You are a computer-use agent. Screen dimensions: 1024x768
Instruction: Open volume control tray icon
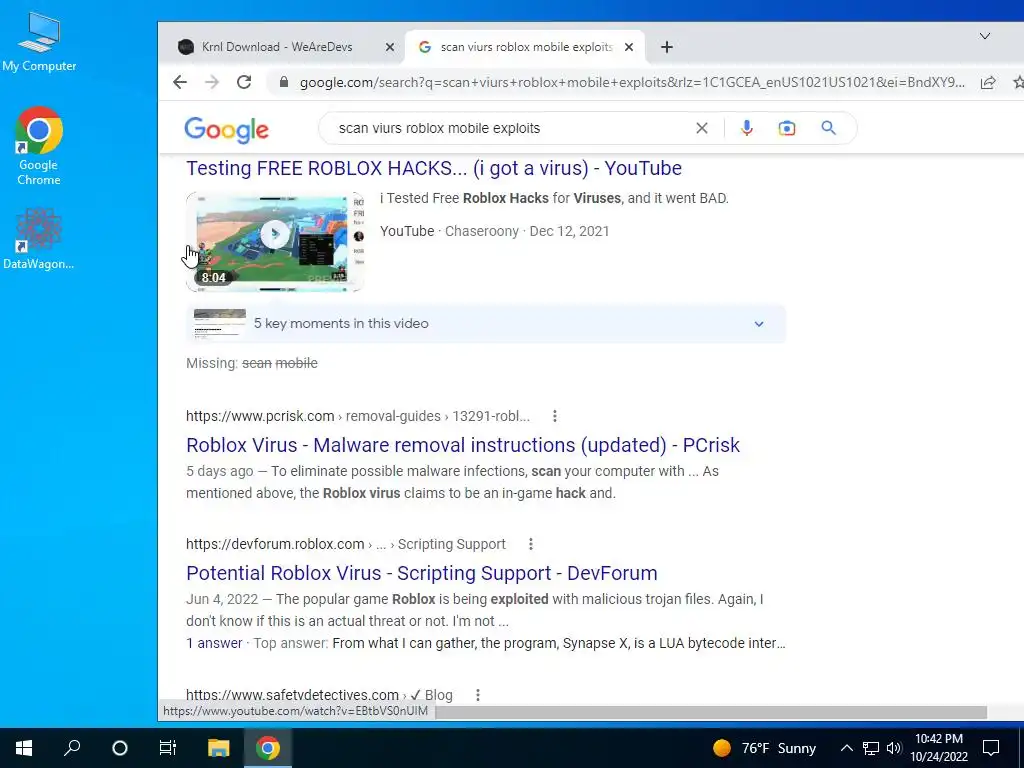(x=894, y=748)
